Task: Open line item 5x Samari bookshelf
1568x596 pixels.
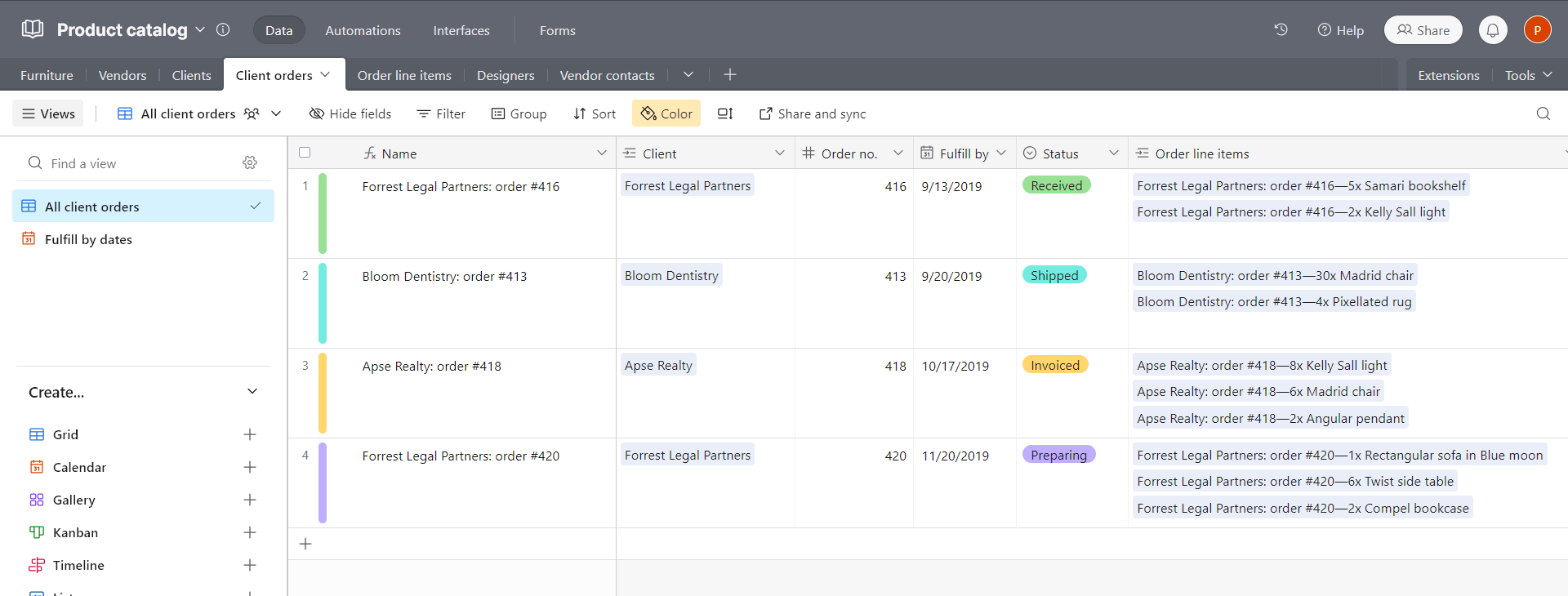Action: tap(1301, 185)
